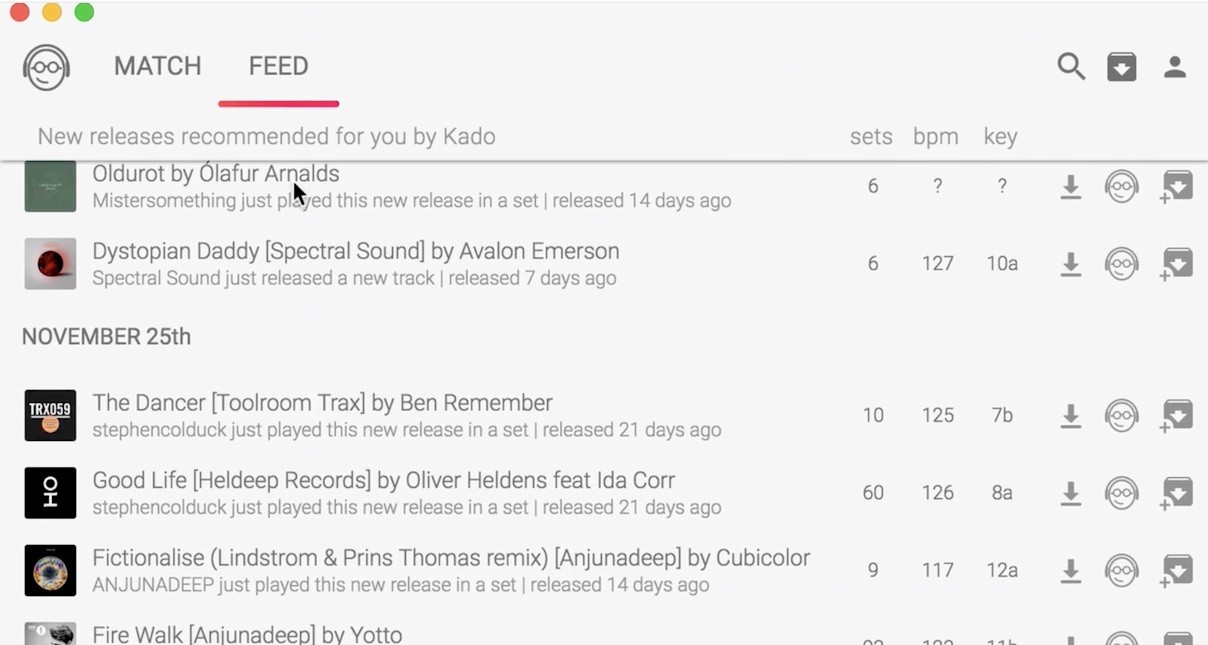This screenshot has height=645, width=1208.
Task: Download "Fire Walk" by Yotto
Action: coord(1071,638)
